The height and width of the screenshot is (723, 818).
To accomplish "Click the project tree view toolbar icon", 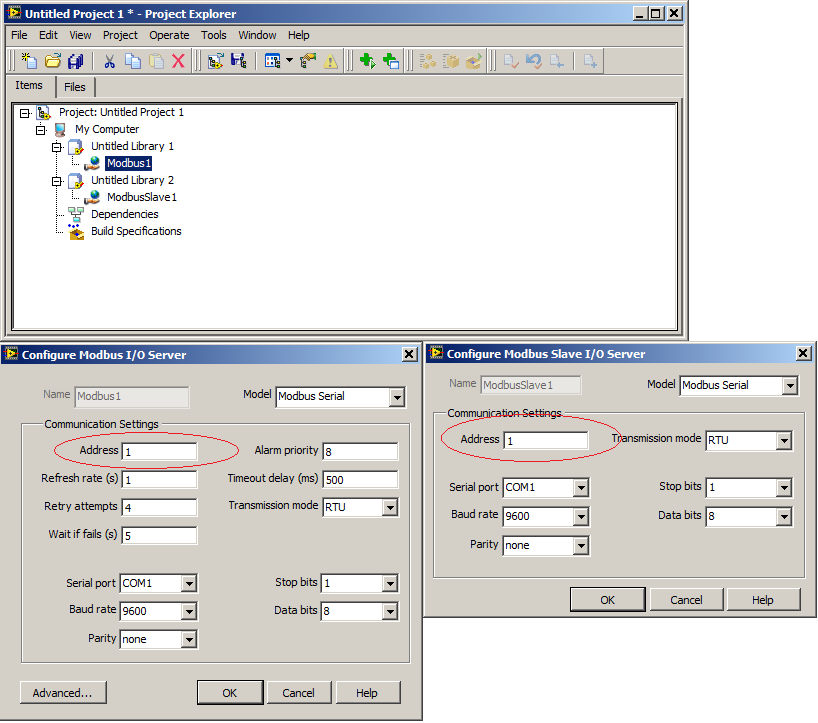I will 215,61.
